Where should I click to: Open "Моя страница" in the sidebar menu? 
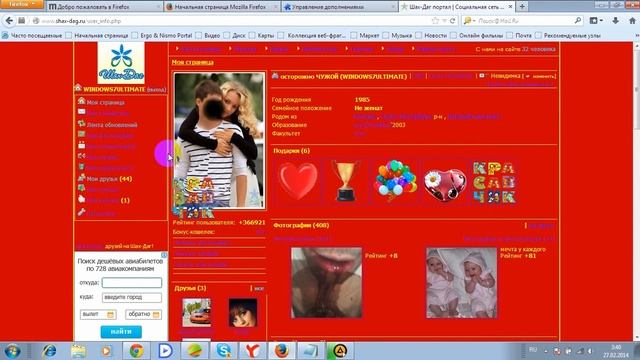(x=105, y=102)
